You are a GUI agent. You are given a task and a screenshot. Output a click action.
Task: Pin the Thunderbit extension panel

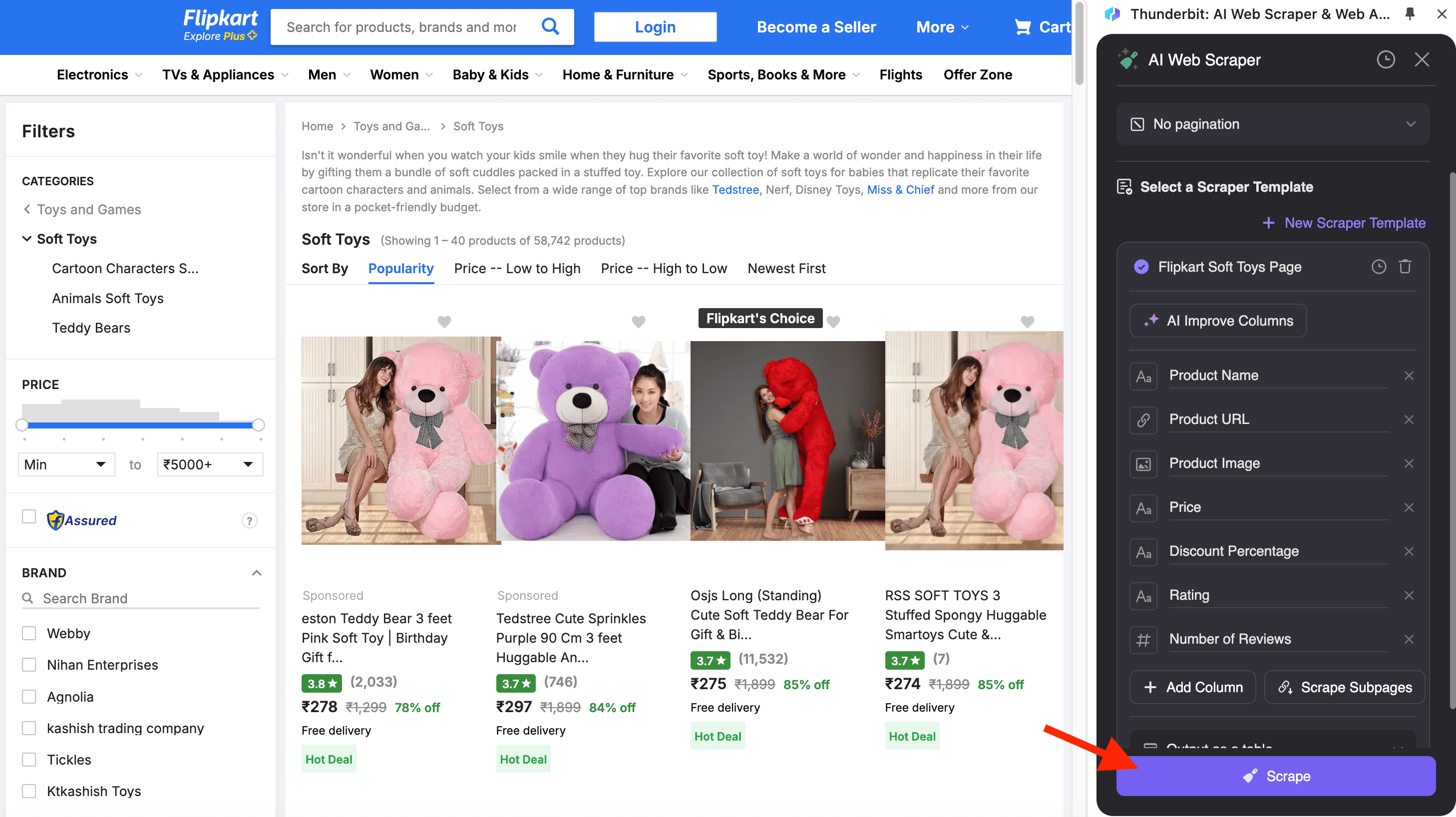(x=1410, y=14)
